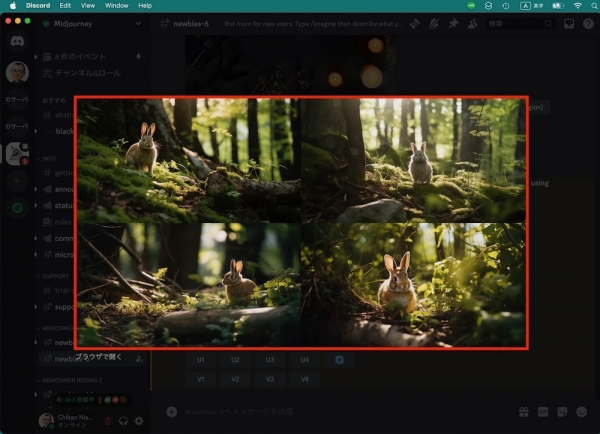Toggle channel notification mute bell
600x434 pixels.
[x=434, y=24]
